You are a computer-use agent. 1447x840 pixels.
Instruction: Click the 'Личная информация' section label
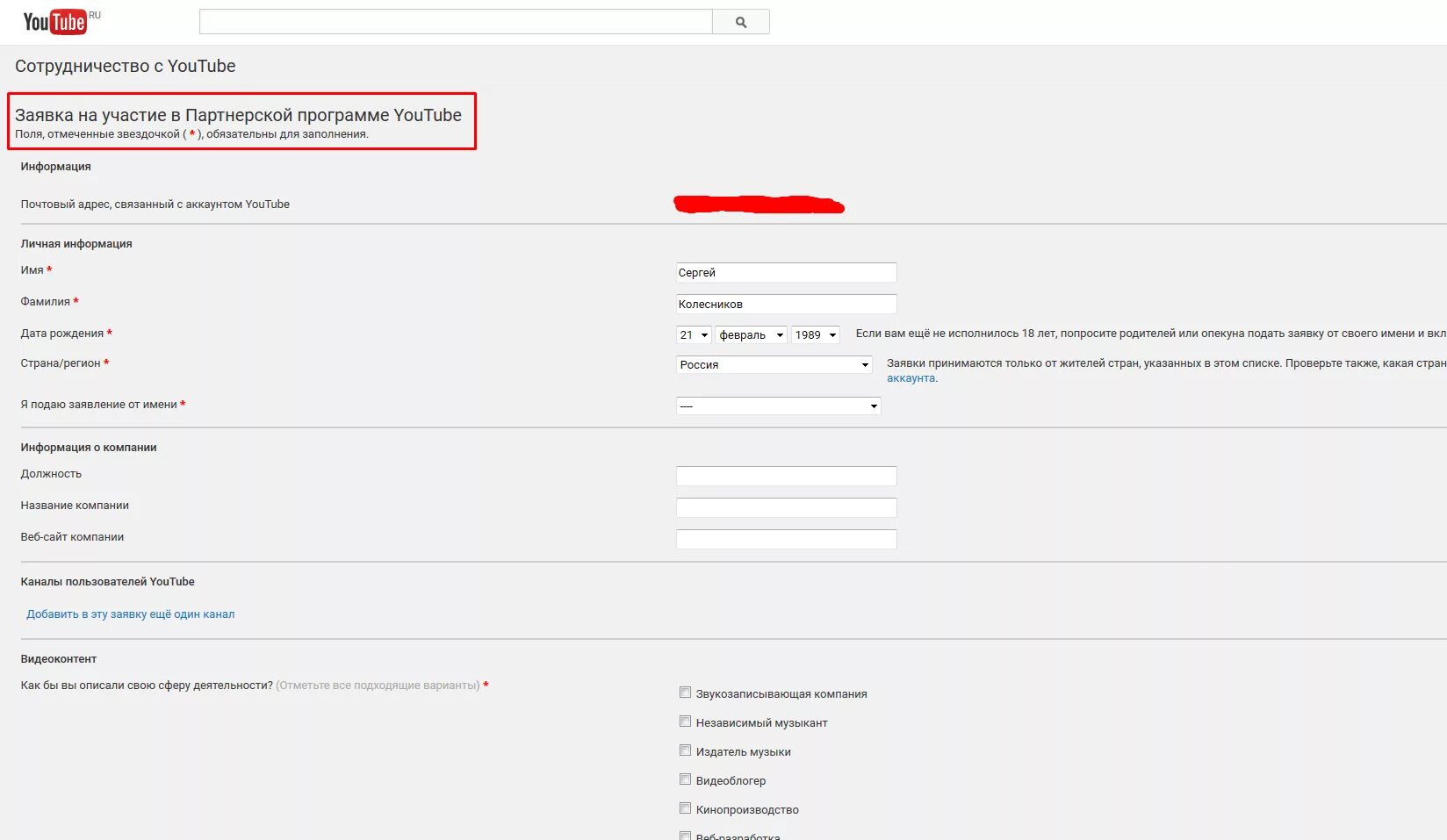[76, 244]
